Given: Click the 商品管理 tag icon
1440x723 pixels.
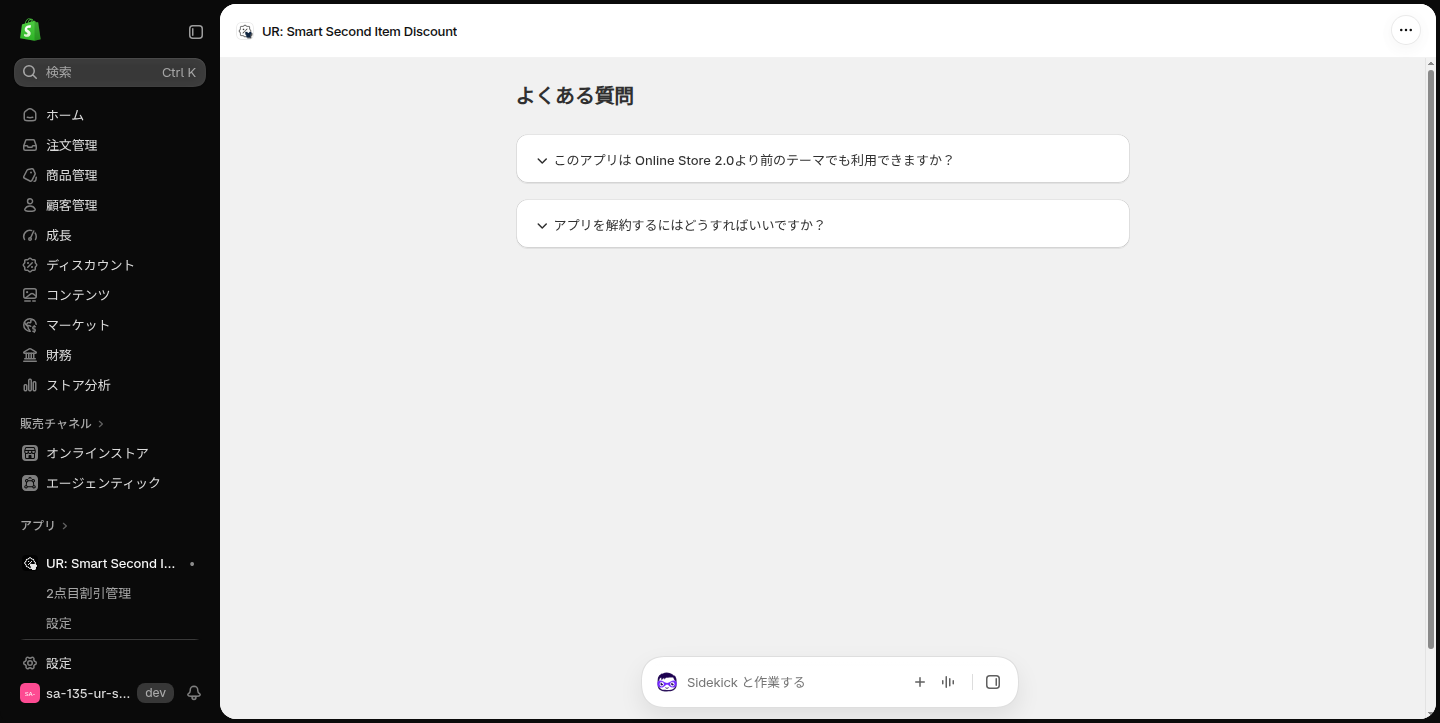Looking at the screenshot, I should click(30, 175).
